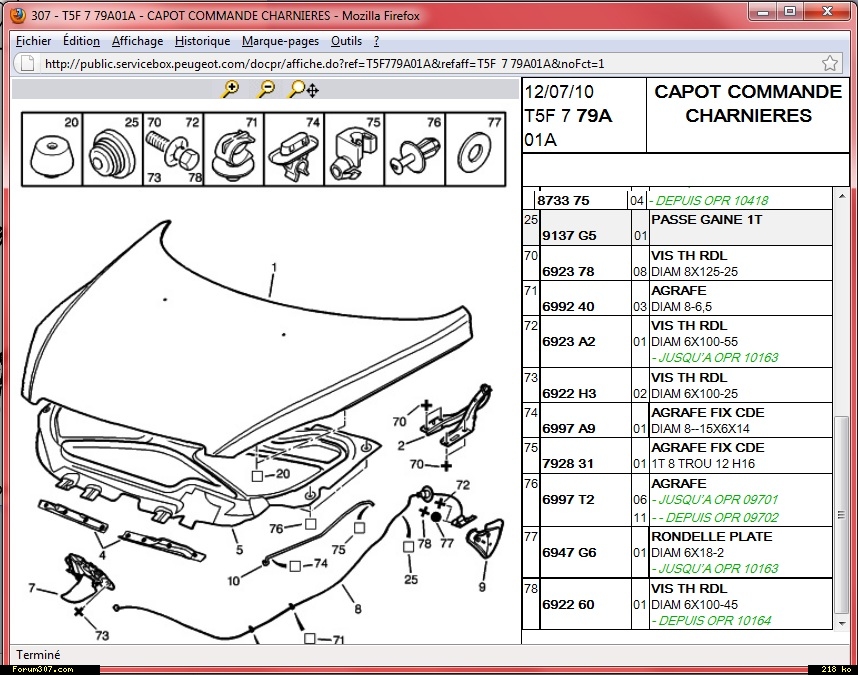This screenshot has height=675, width=858.
Task: Click the CAPOT COMMANDE CHARNIERES heading
Action: 748,103
